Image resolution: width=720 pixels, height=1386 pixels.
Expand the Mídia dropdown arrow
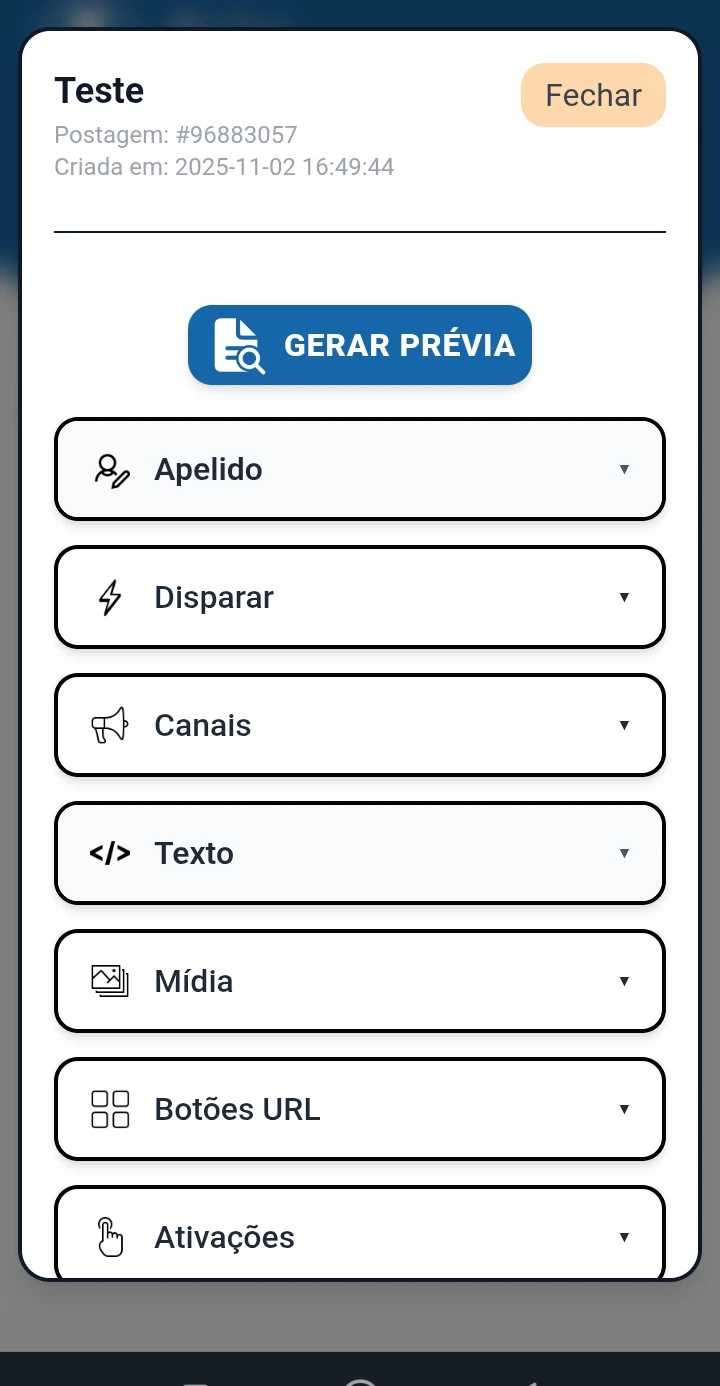click(x=624, y=981)
